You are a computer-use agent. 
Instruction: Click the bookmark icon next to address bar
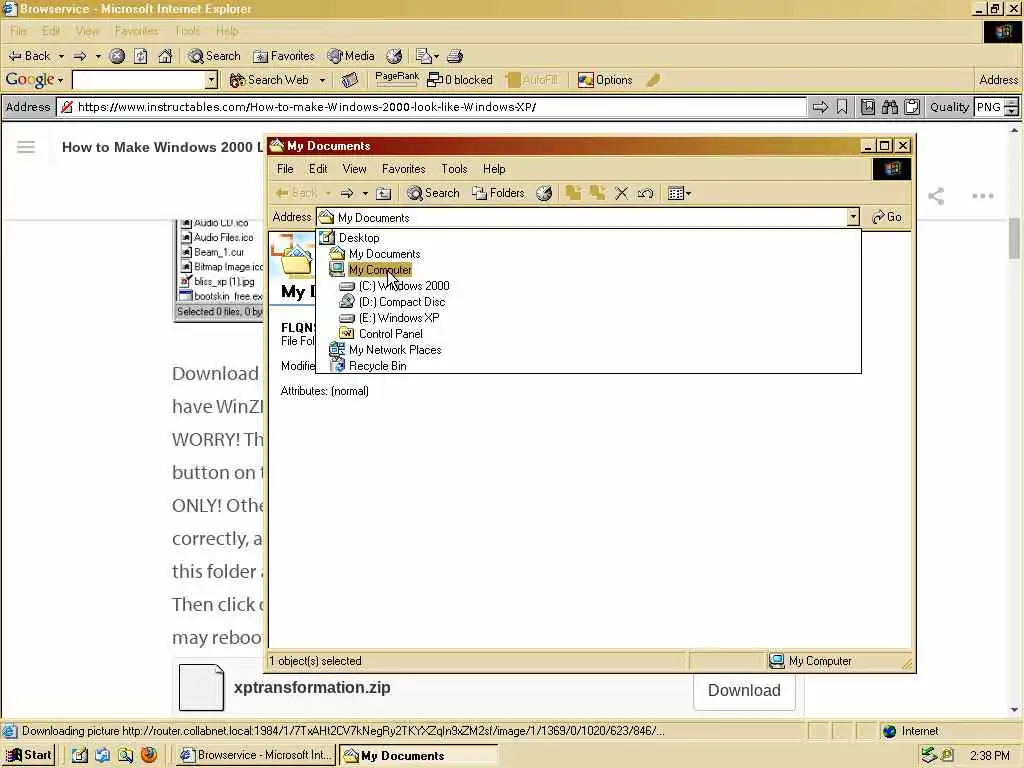tap(842, 107)
